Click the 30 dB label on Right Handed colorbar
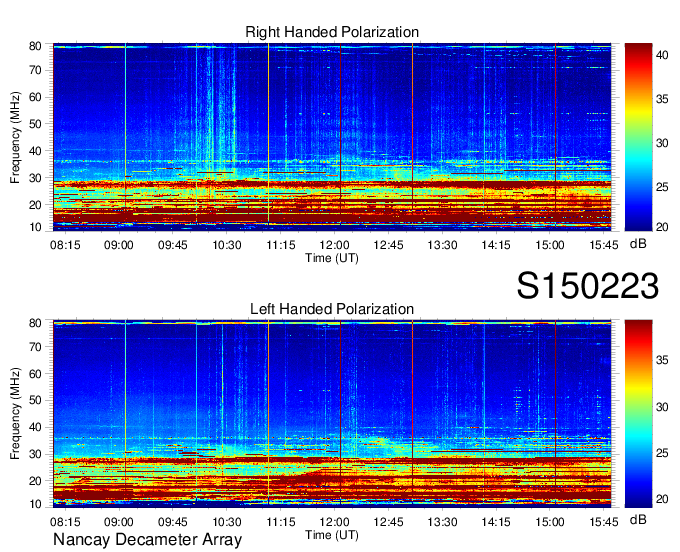 point(662,143)
